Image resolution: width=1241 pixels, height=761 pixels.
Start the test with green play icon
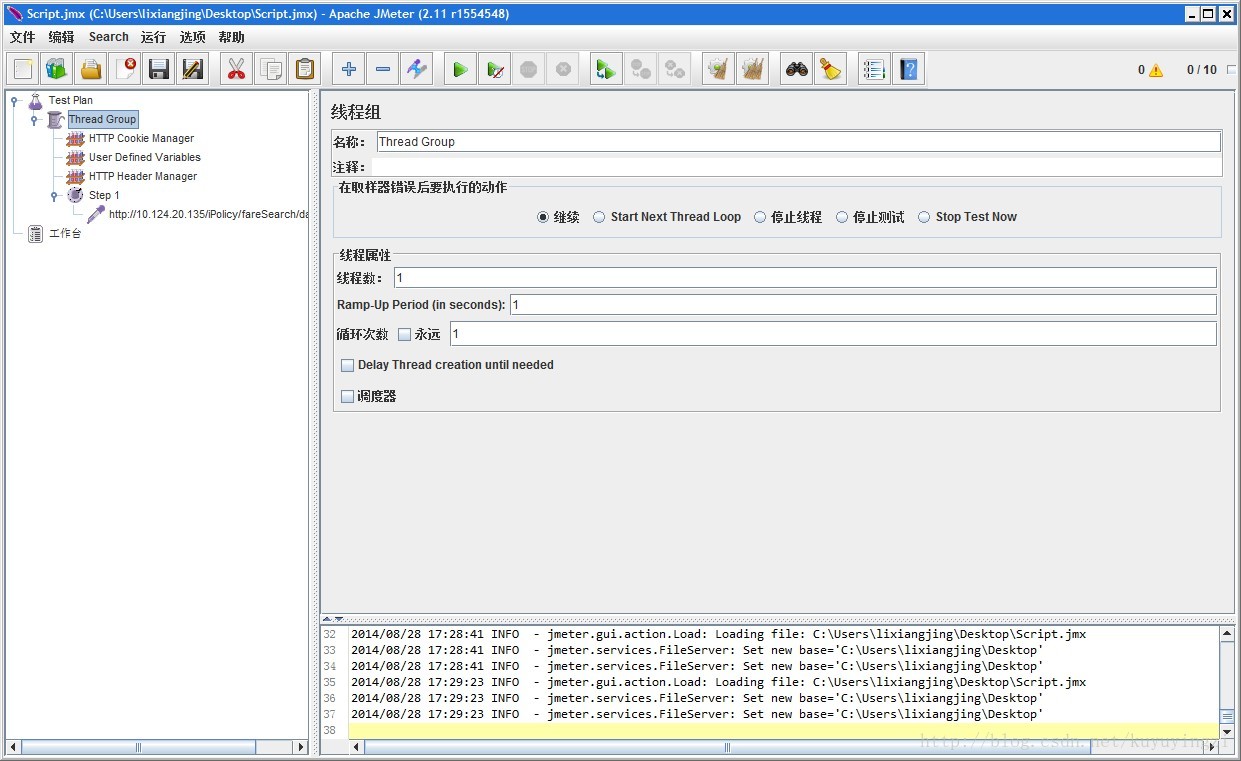pos(461,69)
